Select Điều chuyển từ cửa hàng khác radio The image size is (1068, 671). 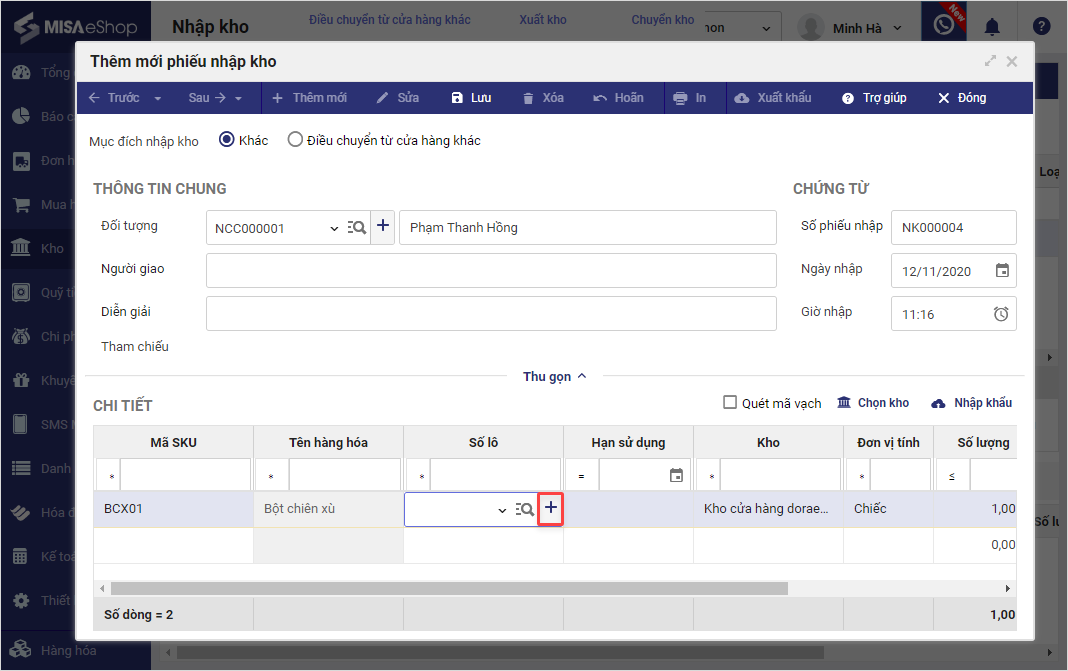click(295, 140)
